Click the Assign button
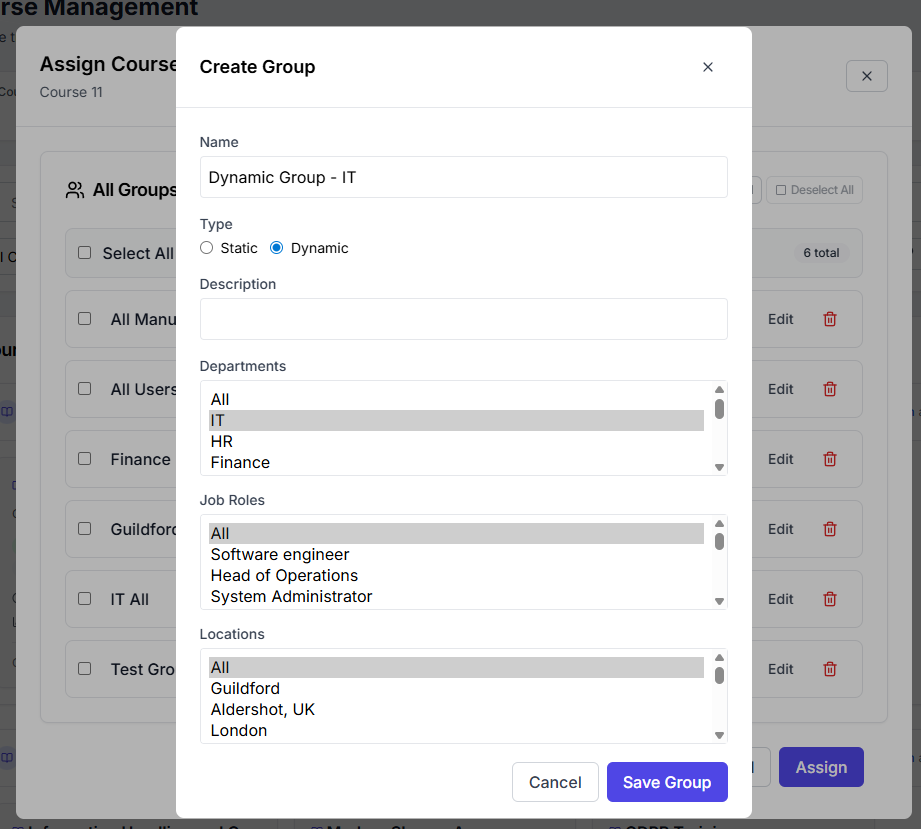This screenshot has width=921, height=829. pos(821,767)
